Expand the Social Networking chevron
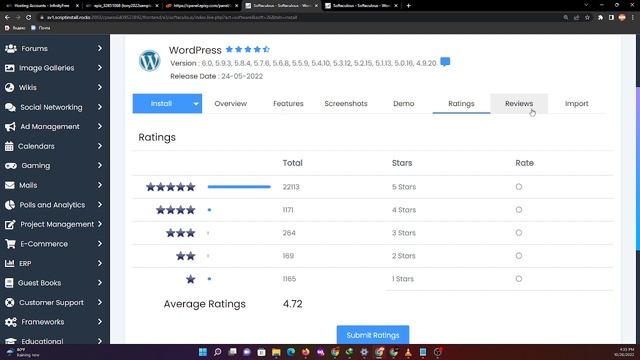 [x=100, y=107]
